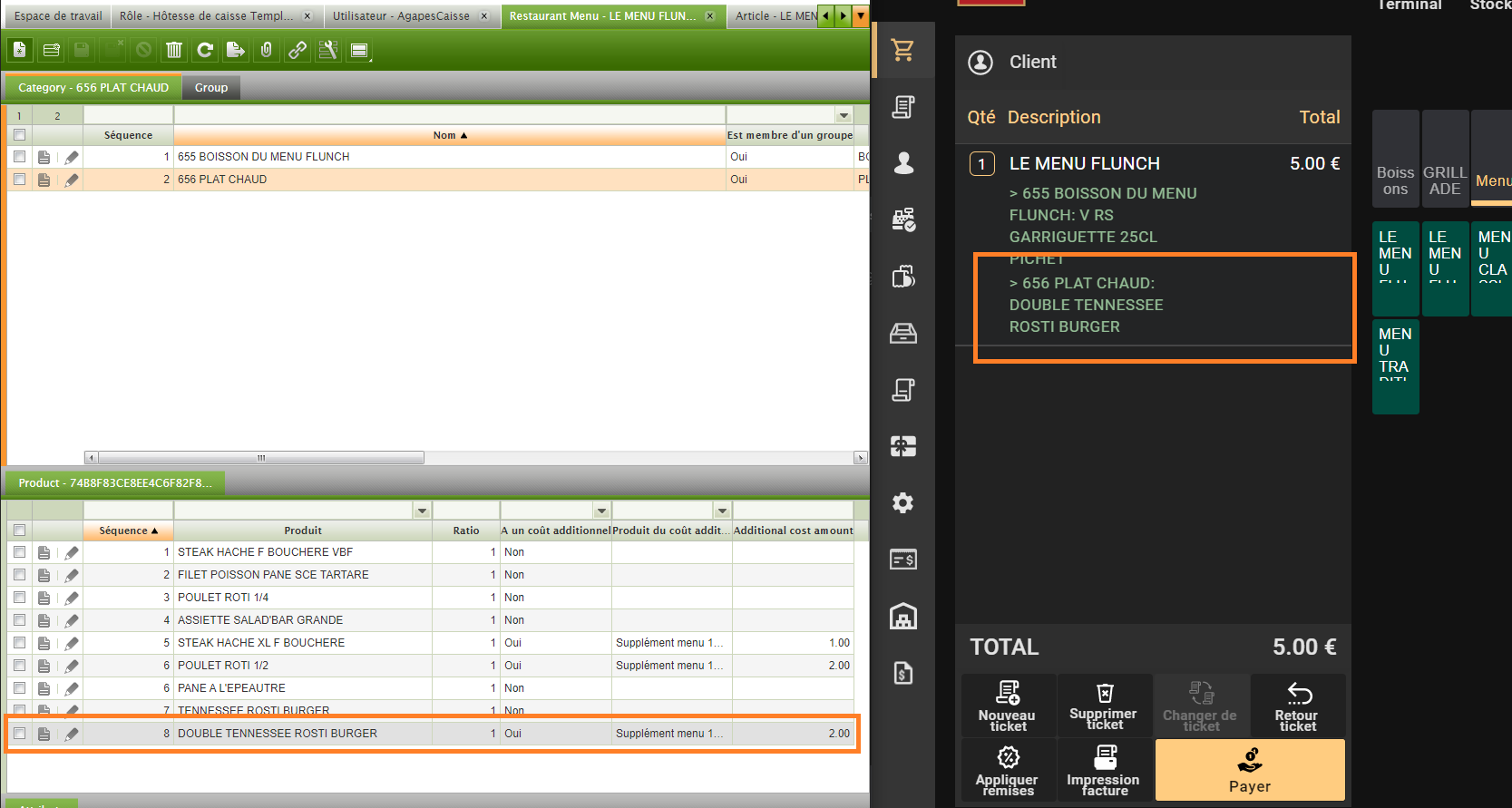Click the Supprimer ticket button
This screenshot has width=1512, height=808.
(x=1104, y=705)
